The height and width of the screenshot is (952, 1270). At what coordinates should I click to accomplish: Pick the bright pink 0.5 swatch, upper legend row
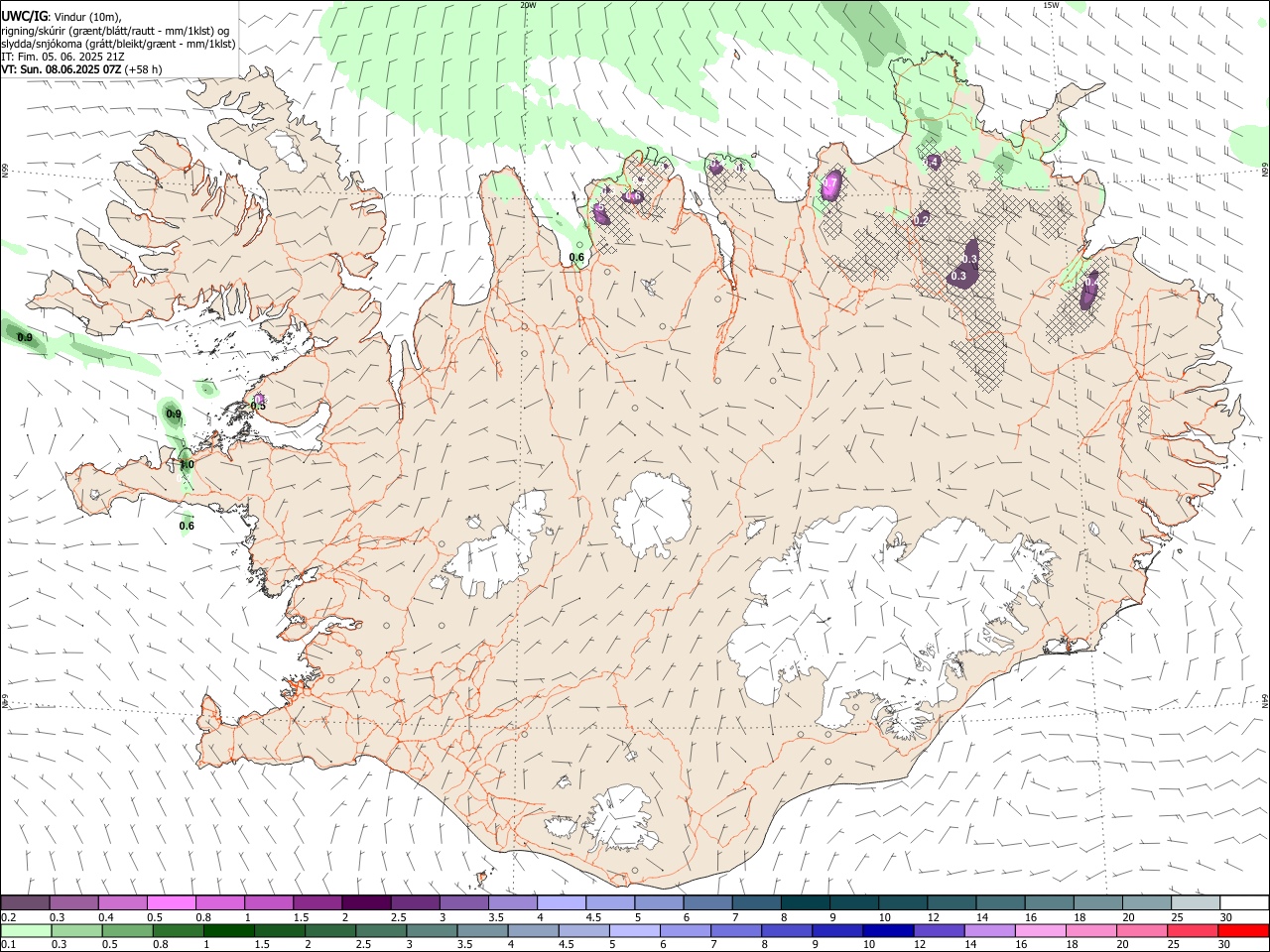point(171,902)
